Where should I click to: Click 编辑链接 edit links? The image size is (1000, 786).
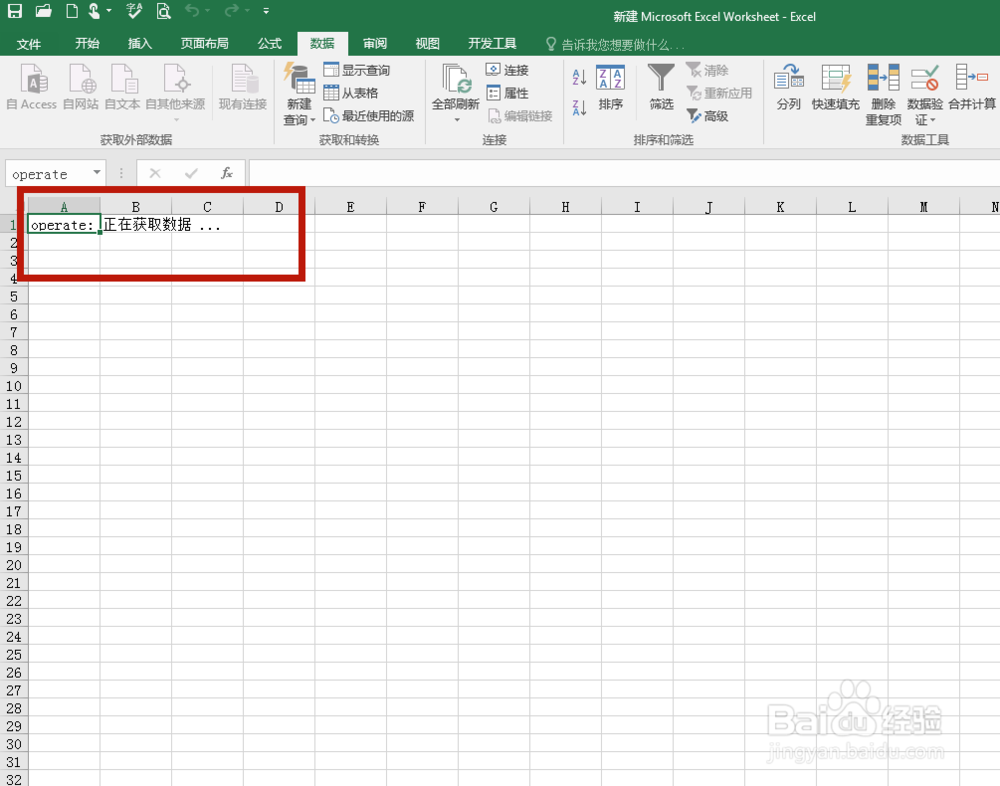[520, 116]
